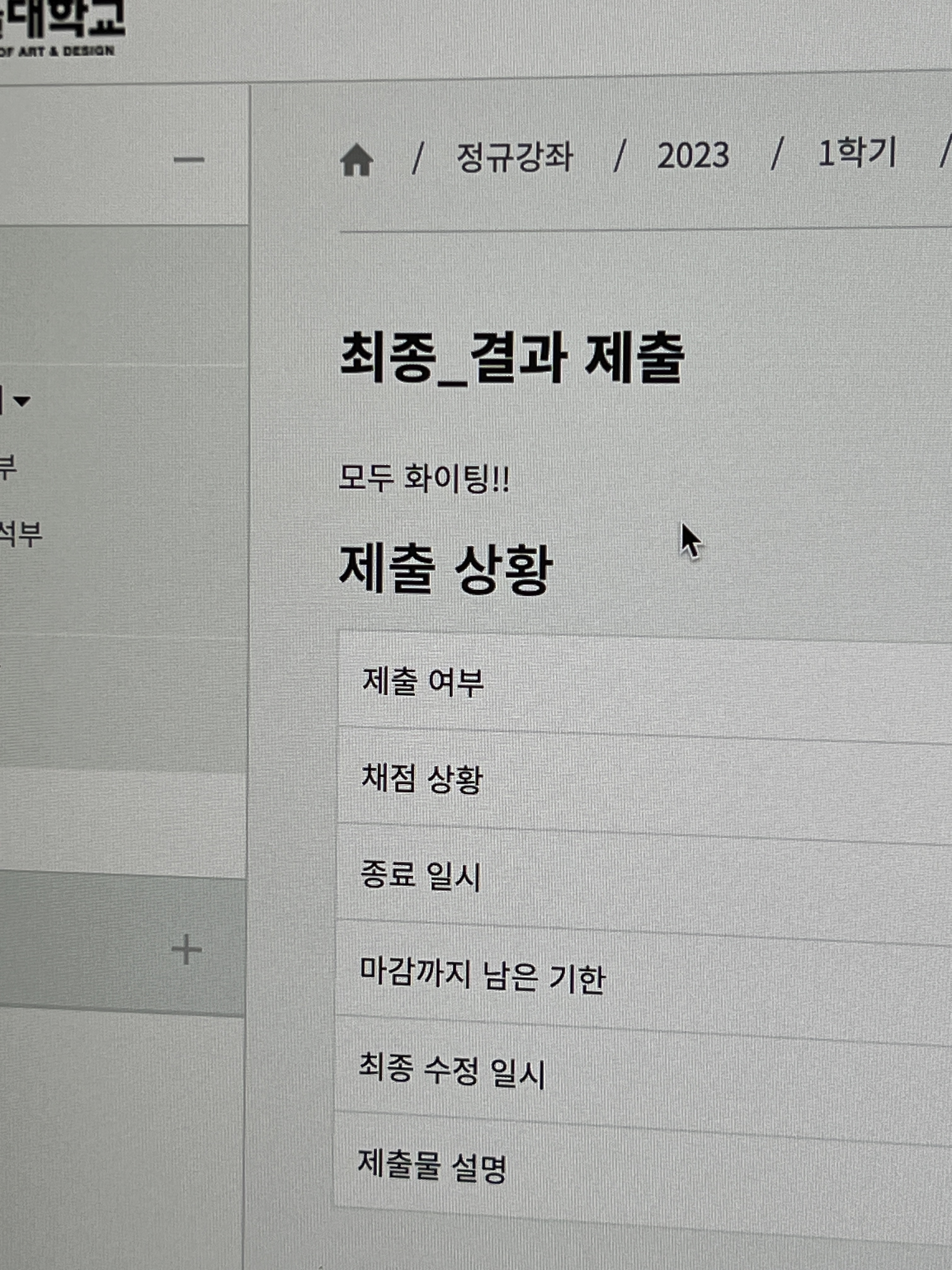
Task: Select 1학기 in the breadcrumb
Action: [856, 153]
